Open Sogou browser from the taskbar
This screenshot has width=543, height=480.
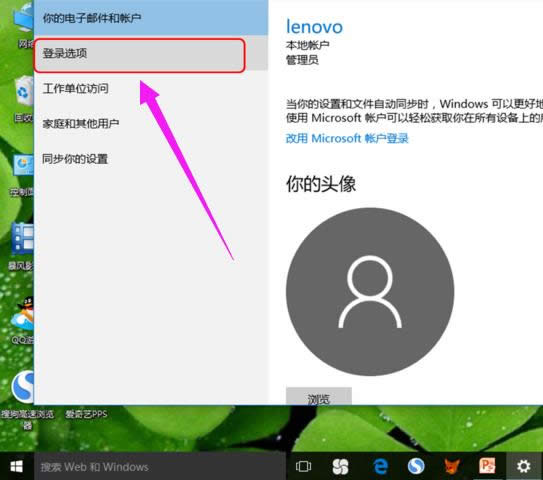(x=416, y=466)
